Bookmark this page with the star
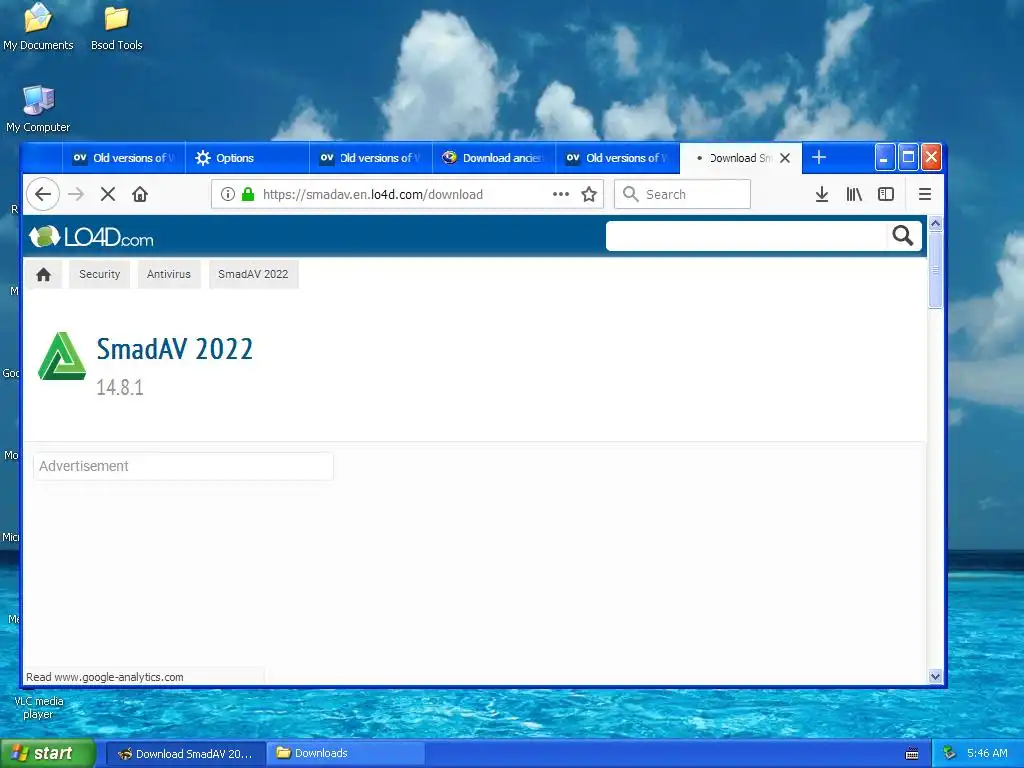The height and width of the screenshot is (768, 1024). coord(589,194)
